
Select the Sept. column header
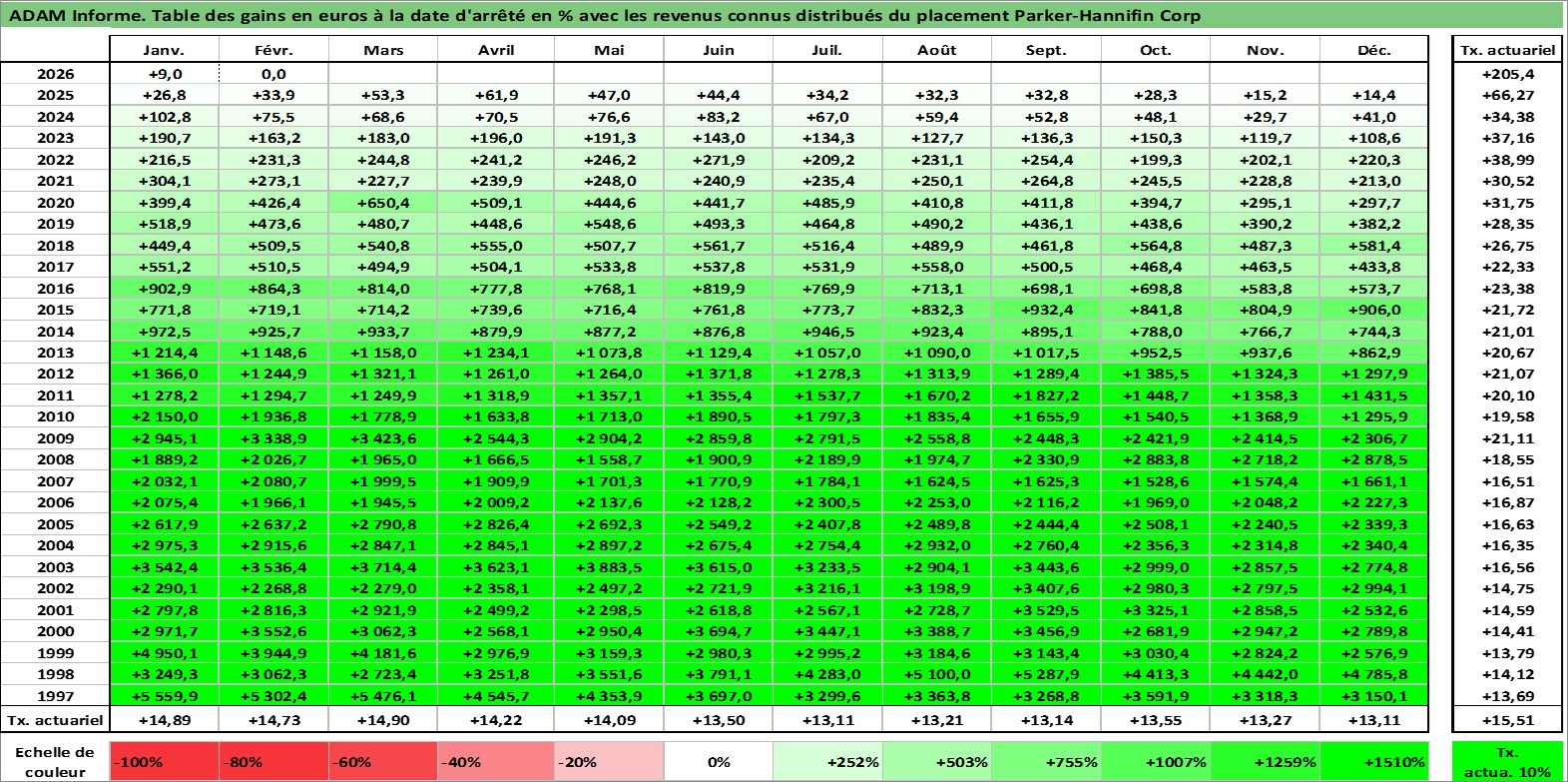[1046, 50]
